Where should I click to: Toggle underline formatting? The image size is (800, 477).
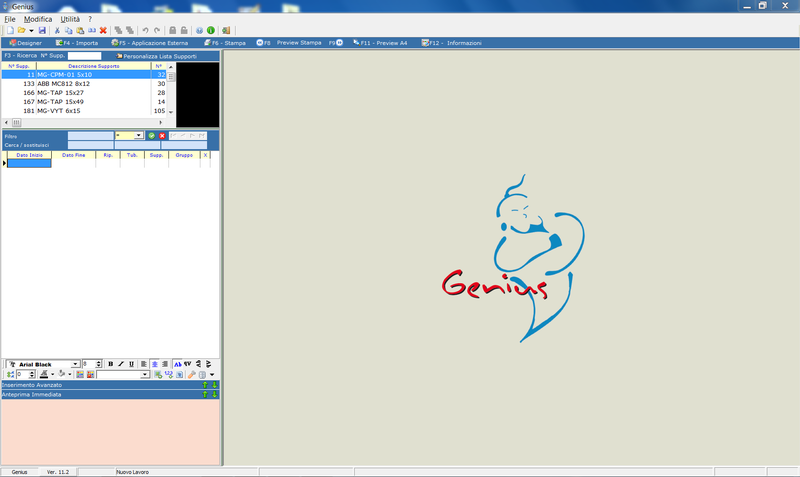point(131,364)
